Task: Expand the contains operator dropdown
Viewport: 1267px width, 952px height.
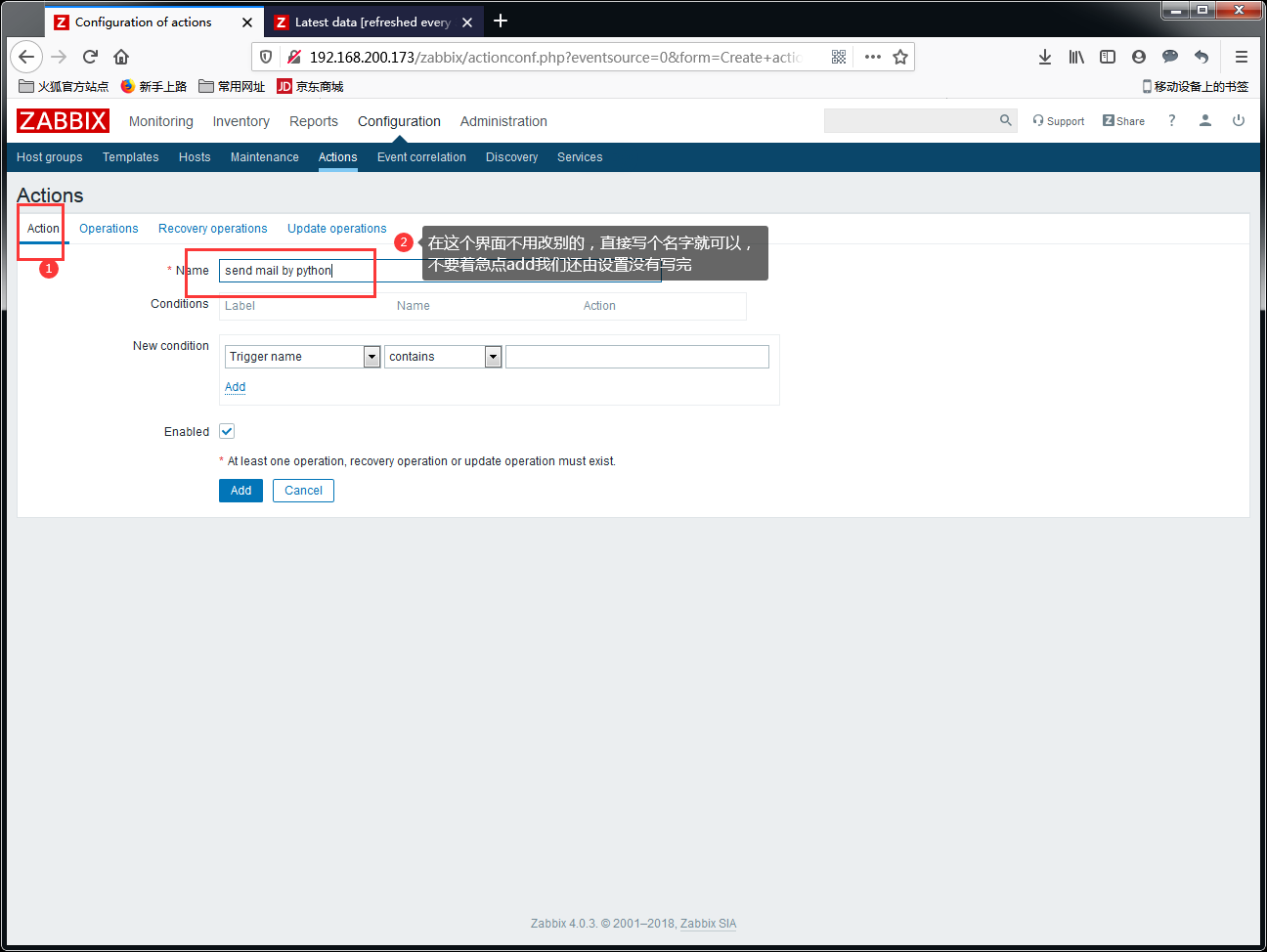Action: [x=494, y=357]
